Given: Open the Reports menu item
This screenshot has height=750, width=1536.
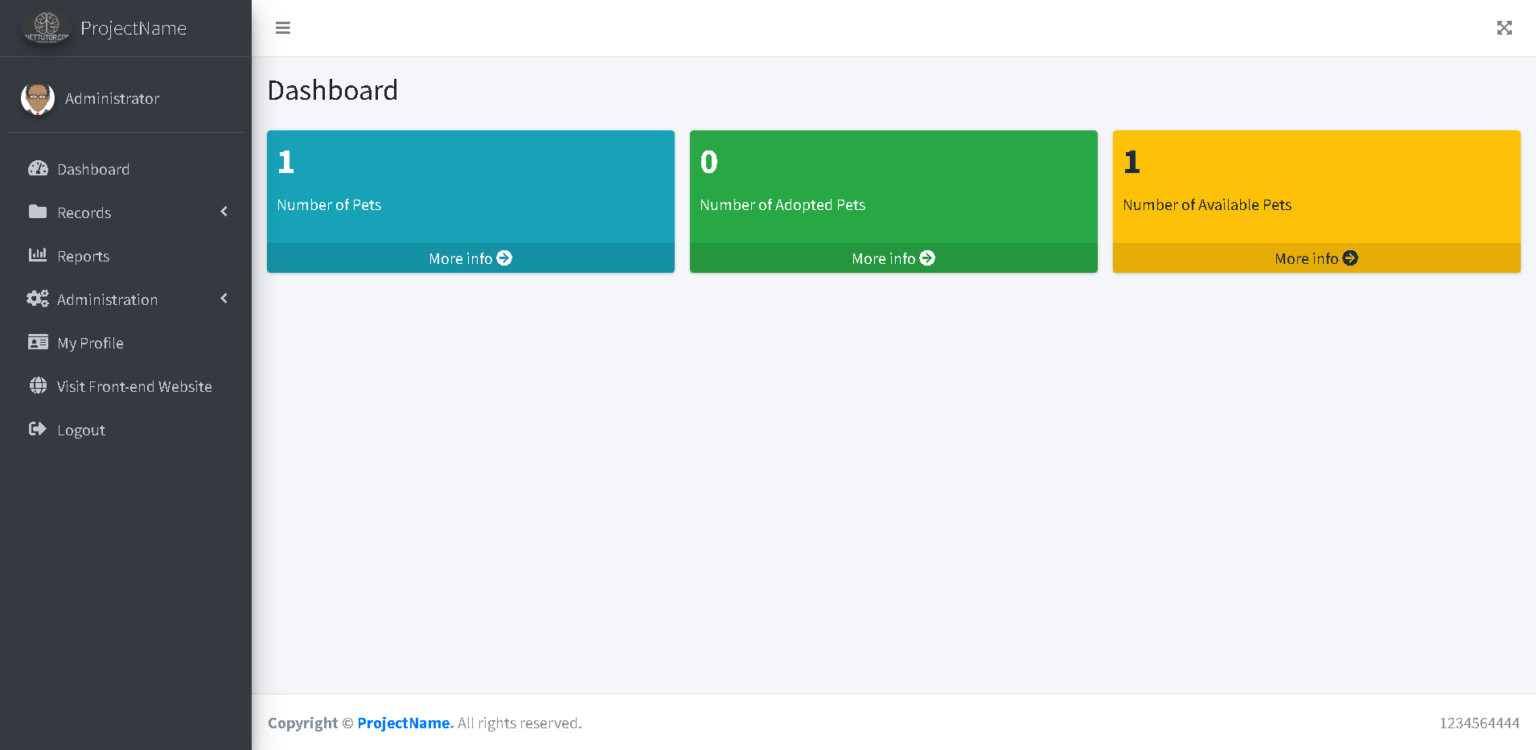Looking at the screenshot, I should click(x=83, y=256).
